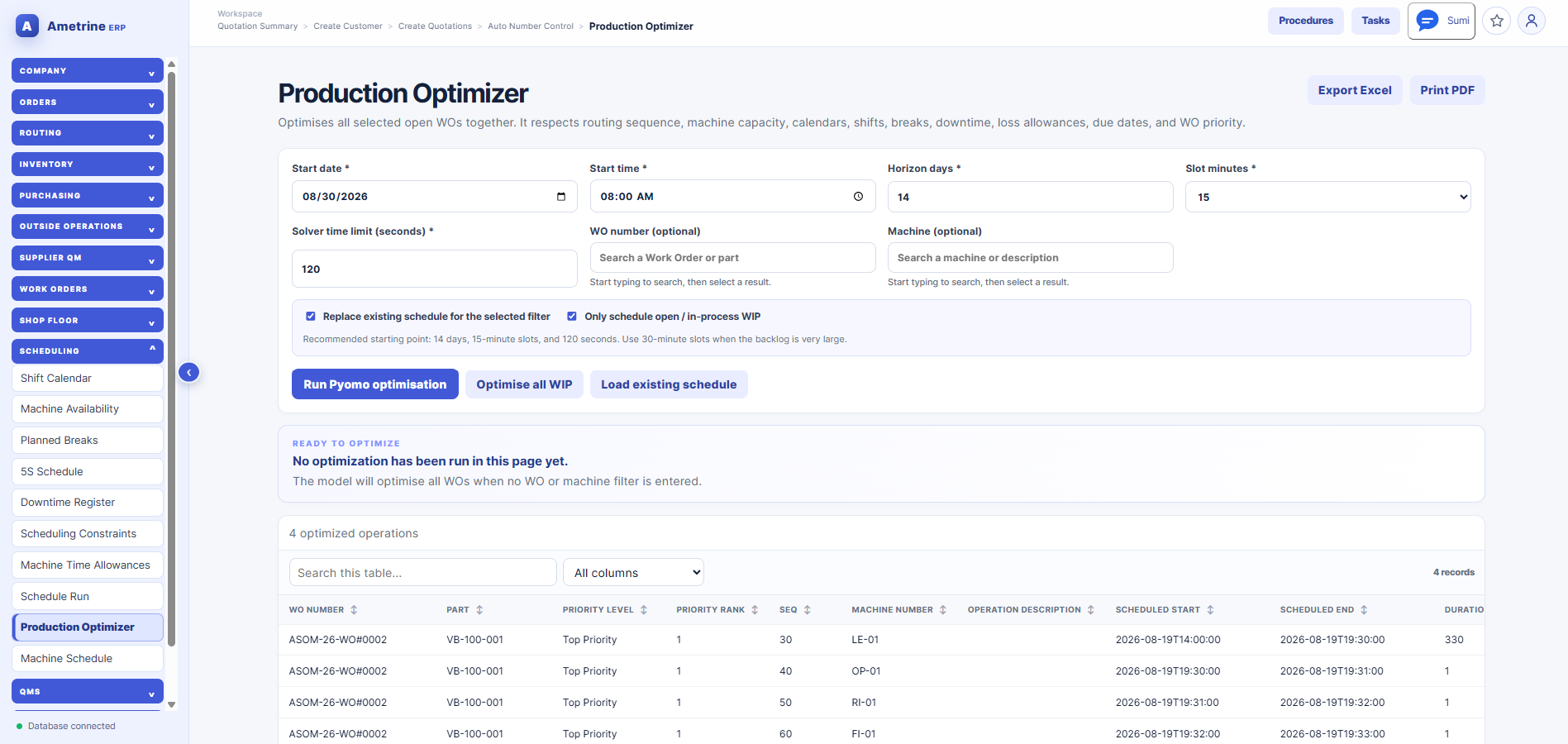Click the OP-01 machine number cell

pos(866,671)
